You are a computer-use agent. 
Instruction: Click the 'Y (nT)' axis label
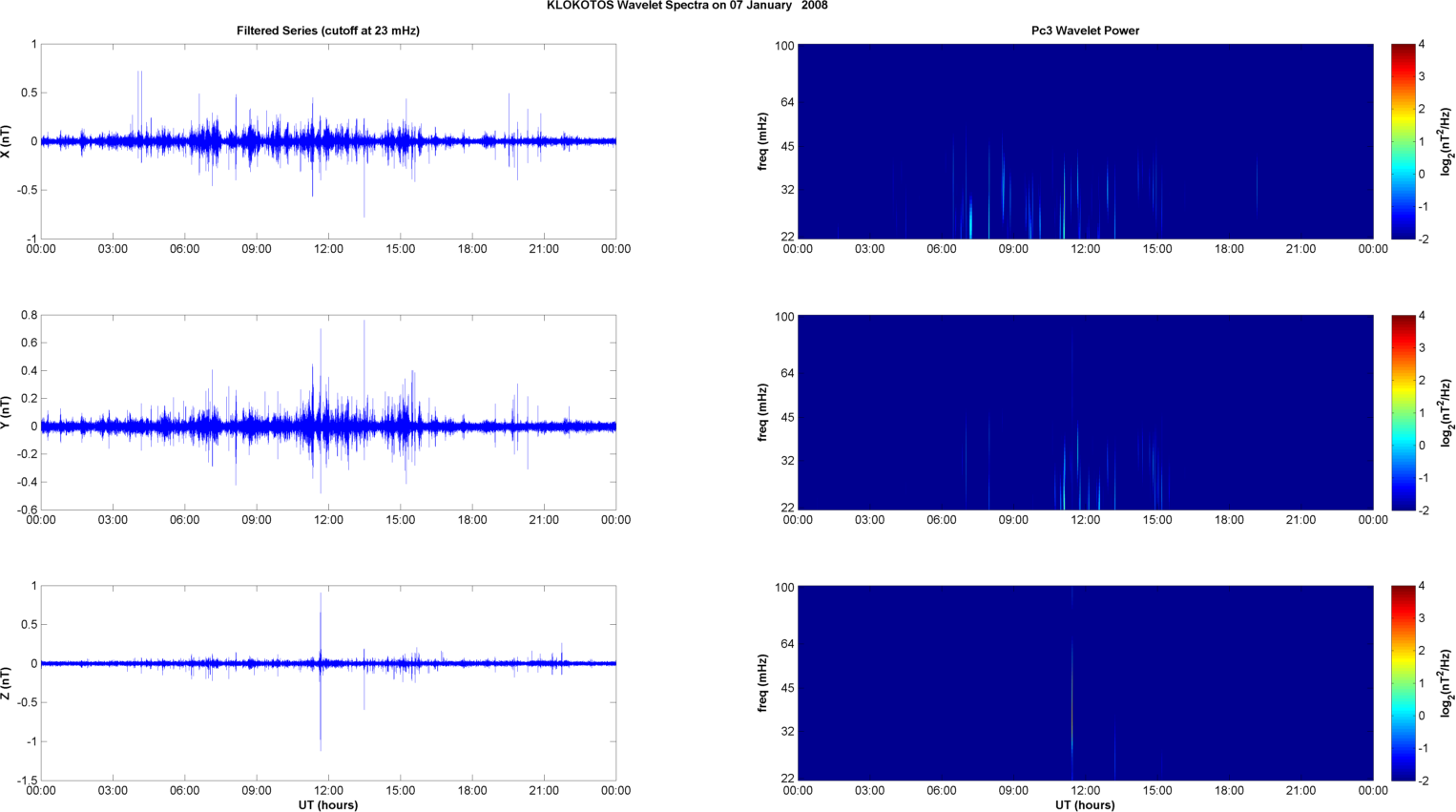(6, 412)
